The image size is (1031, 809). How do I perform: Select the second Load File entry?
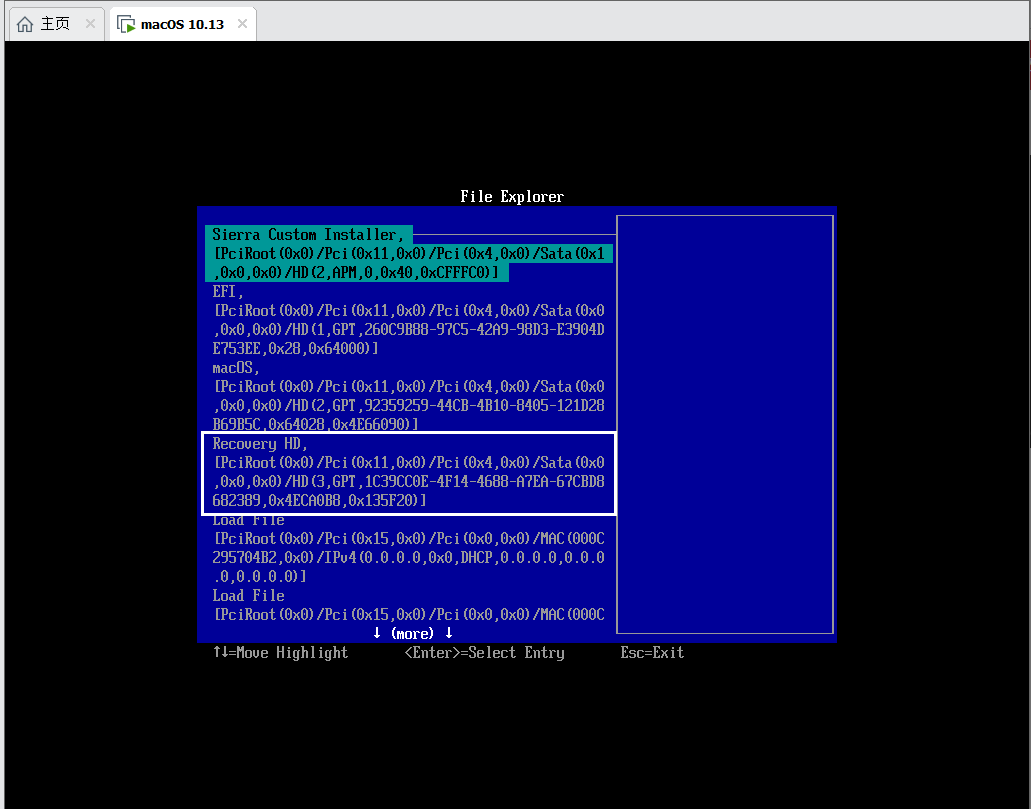408,605
